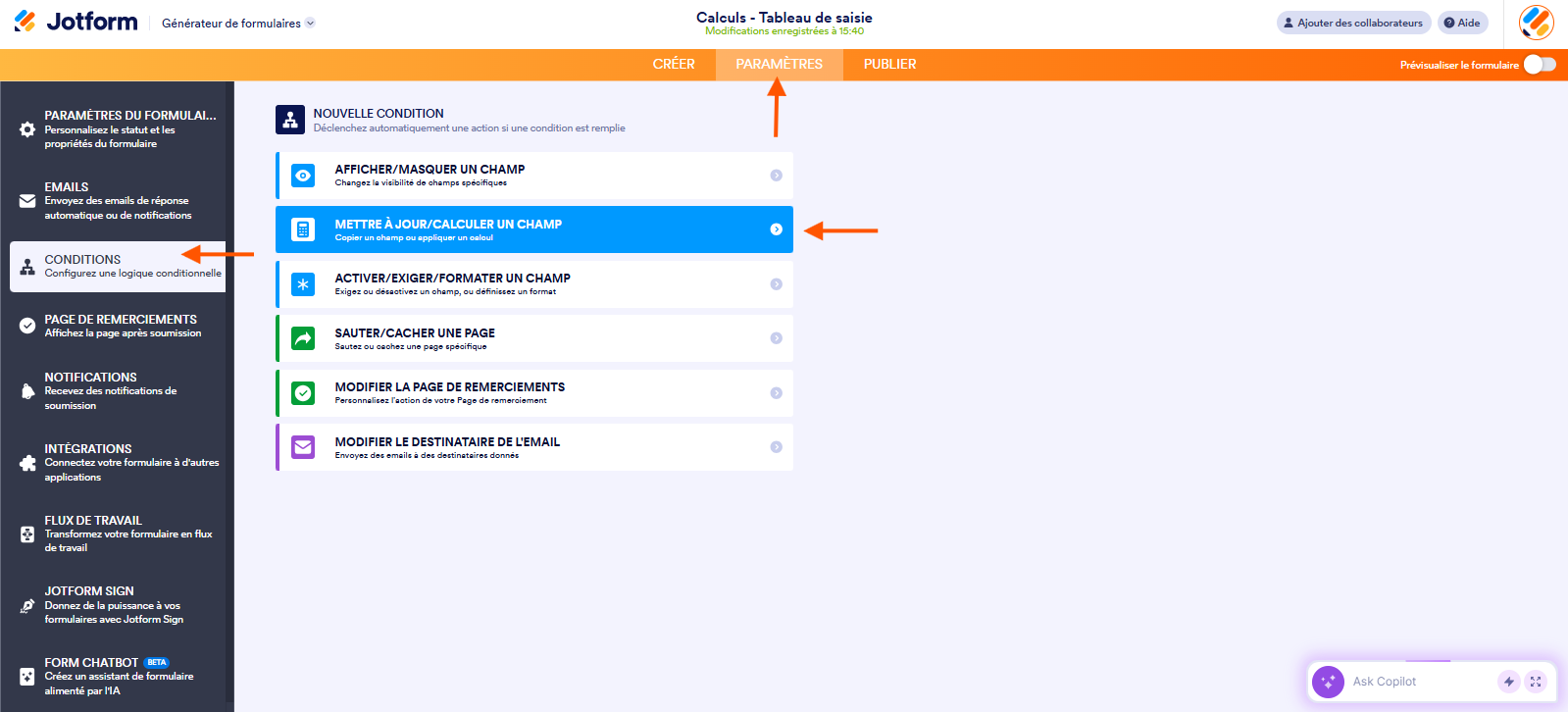Click the green arrow Sauter/Cacher une page icon
This screenshot has width=1568, height=712.
point(303,338)
